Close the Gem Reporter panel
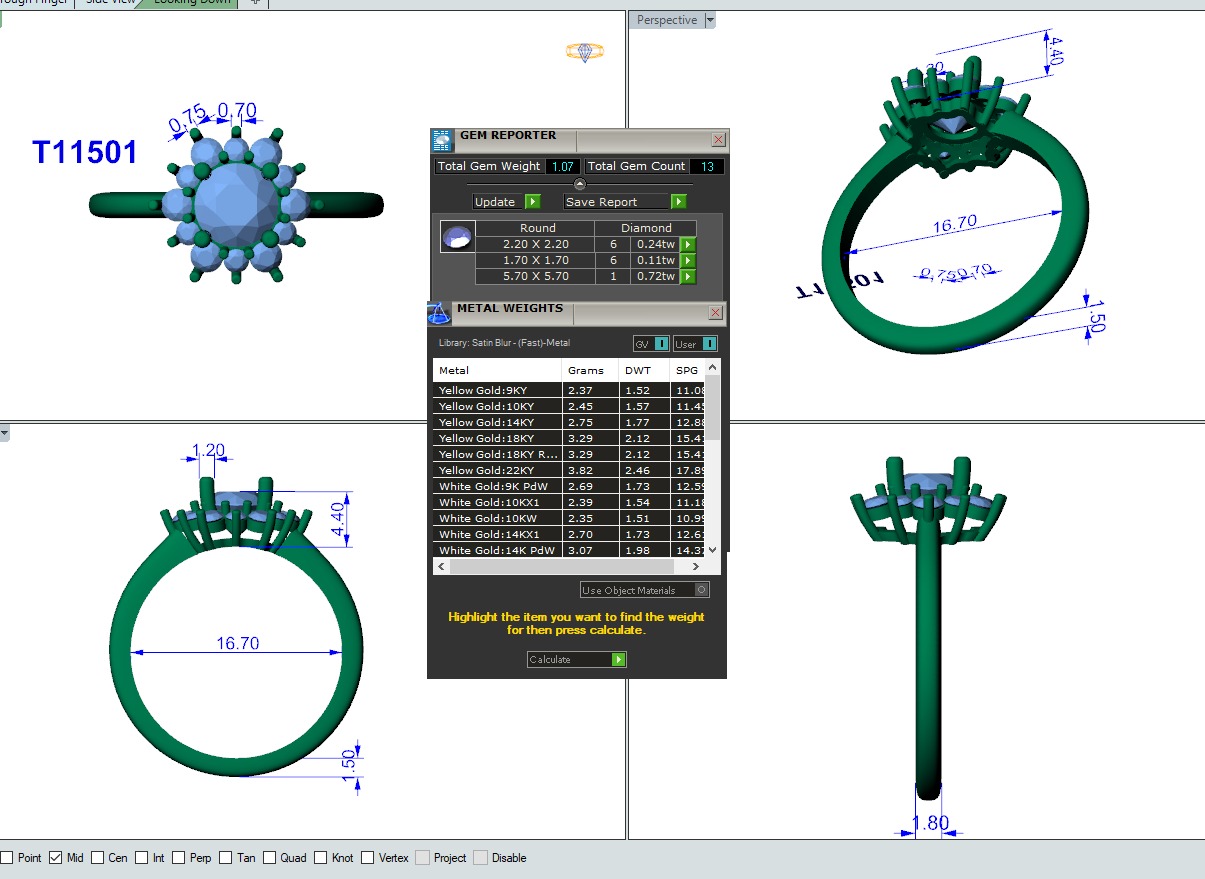This screenshot has width=1205, height=879. tap(718, 140)
